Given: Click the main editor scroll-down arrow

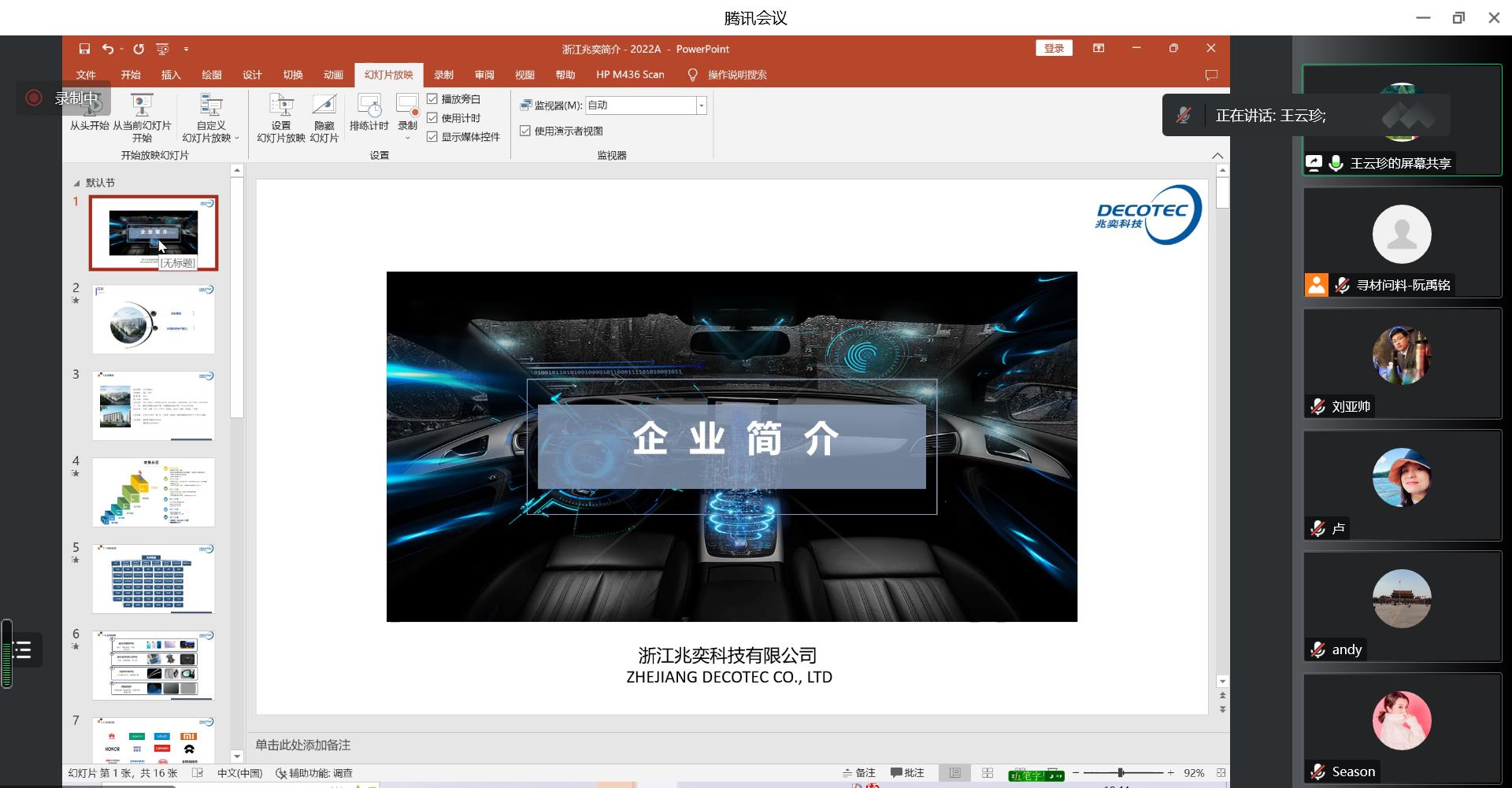Looking at the screenshot, I should (1222, 682).
